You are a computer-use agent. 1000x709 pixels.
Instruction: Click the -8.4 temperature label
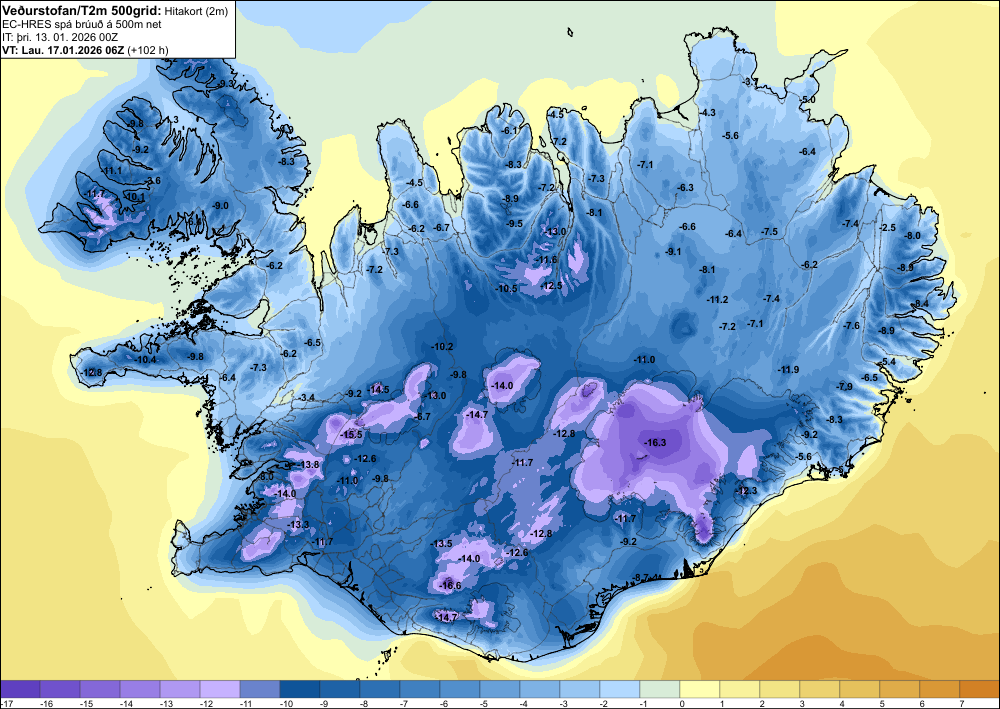pos(921,303)
